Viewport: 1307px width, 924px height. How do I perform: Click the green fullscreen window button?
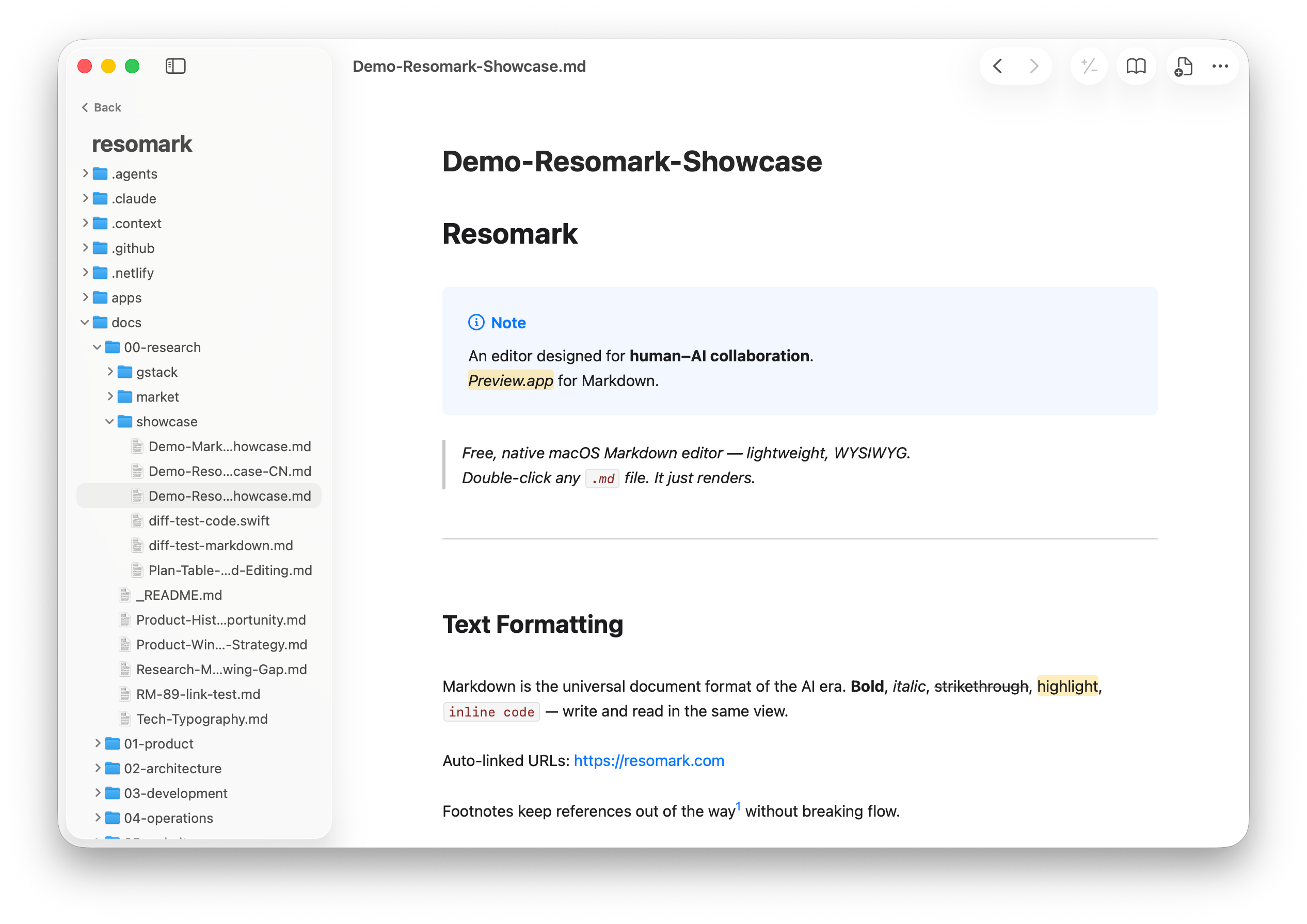pos(132,66)
